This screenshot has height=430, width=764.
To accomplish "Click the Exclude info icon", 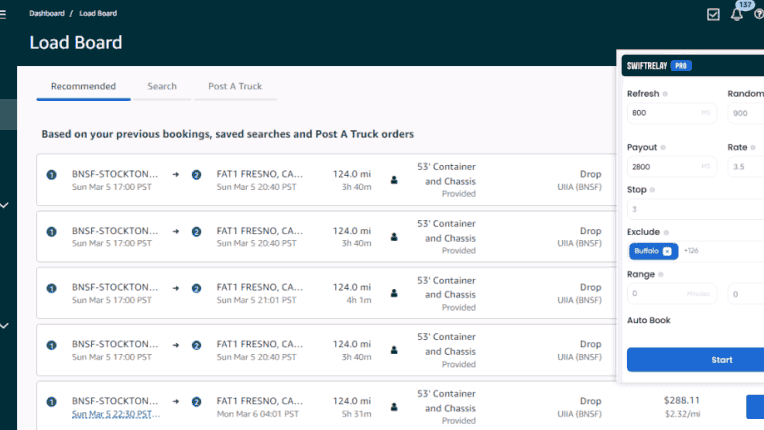I will (666, 232).
